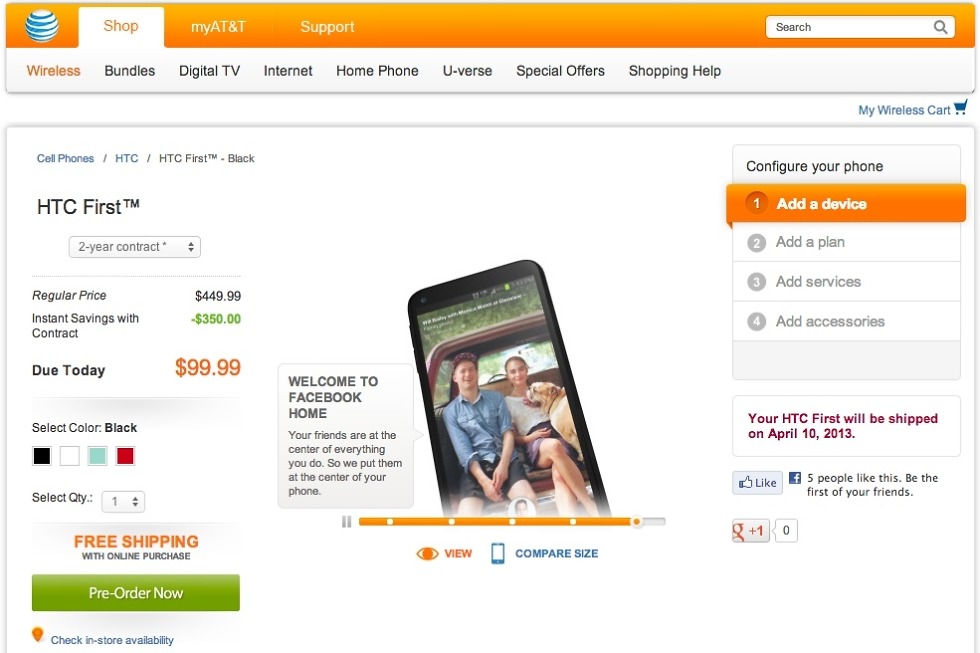The height and width of the screenshot is (653, 980).
Task: Pick the teal color swatch
Action: point(97,456)
